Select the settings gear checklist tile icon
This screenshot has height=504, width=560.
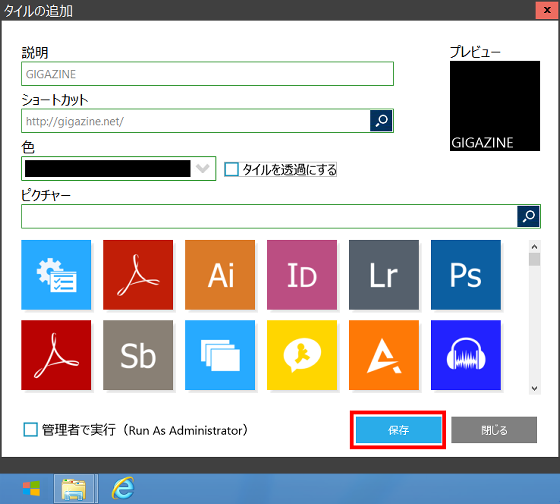(56, 275)
